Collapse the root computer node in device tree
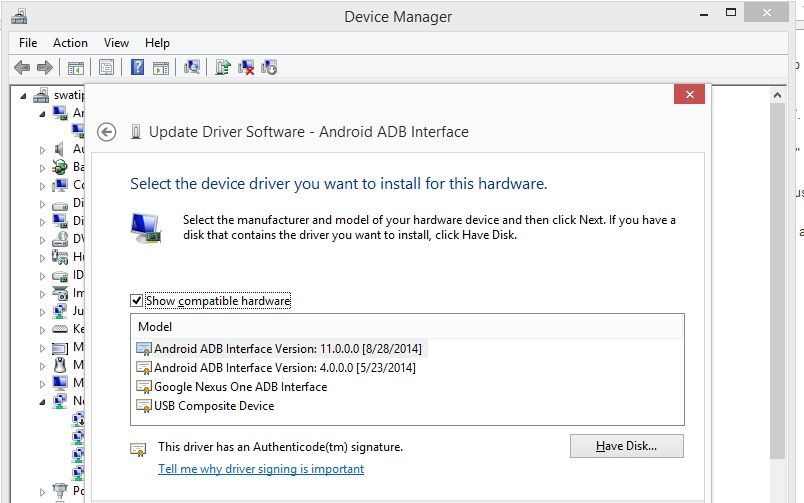The height and width of the screenshot is (503, 804). point(25,96)
